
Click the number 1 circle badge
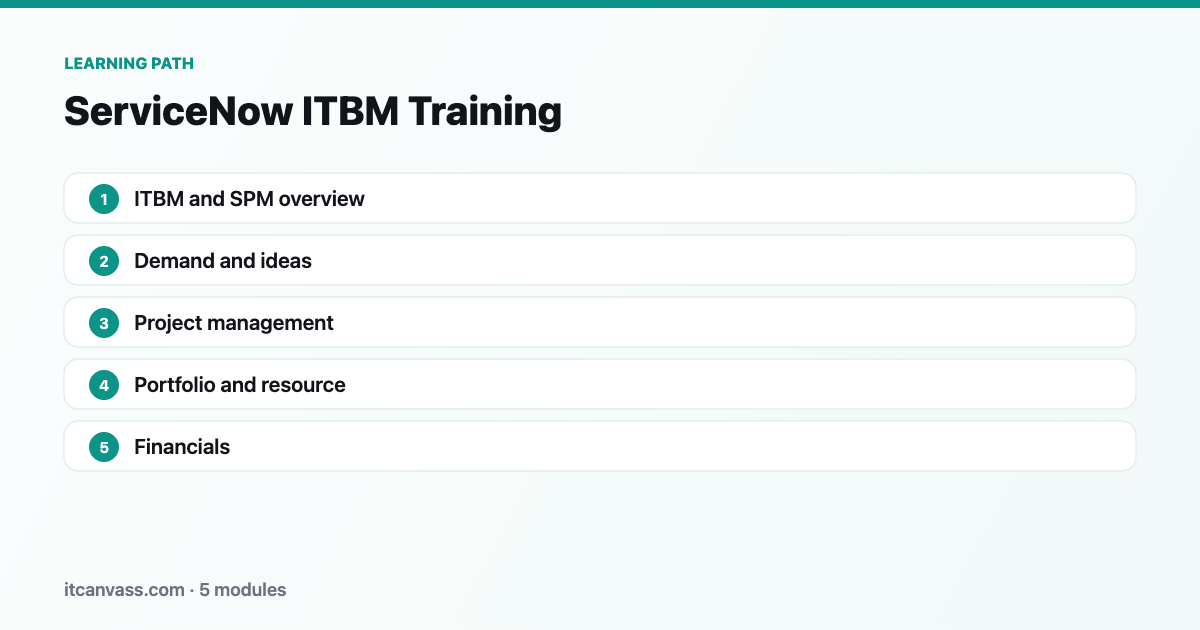104,199
